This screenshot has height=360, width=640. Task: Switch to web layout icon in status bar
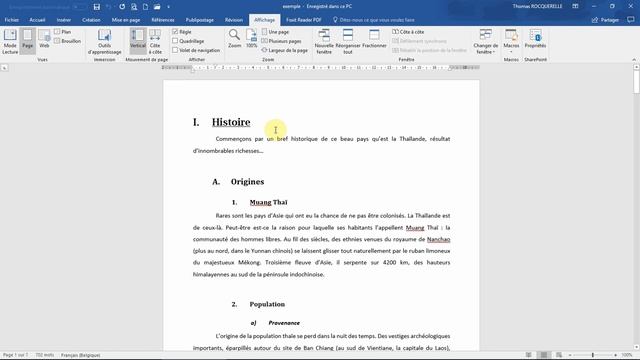click(x=559, y=355)
